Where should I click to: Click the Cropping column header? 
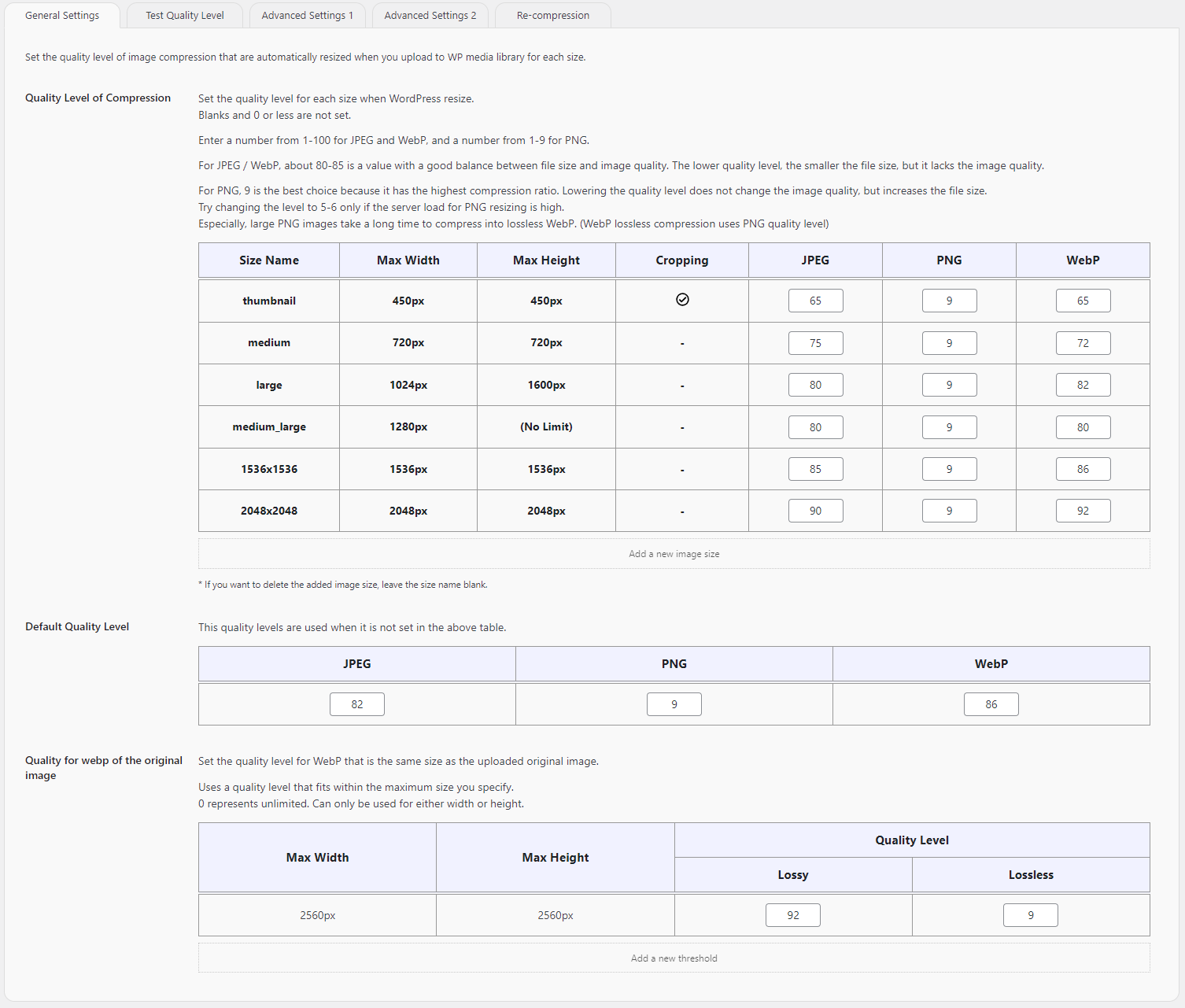coord(682,260)
